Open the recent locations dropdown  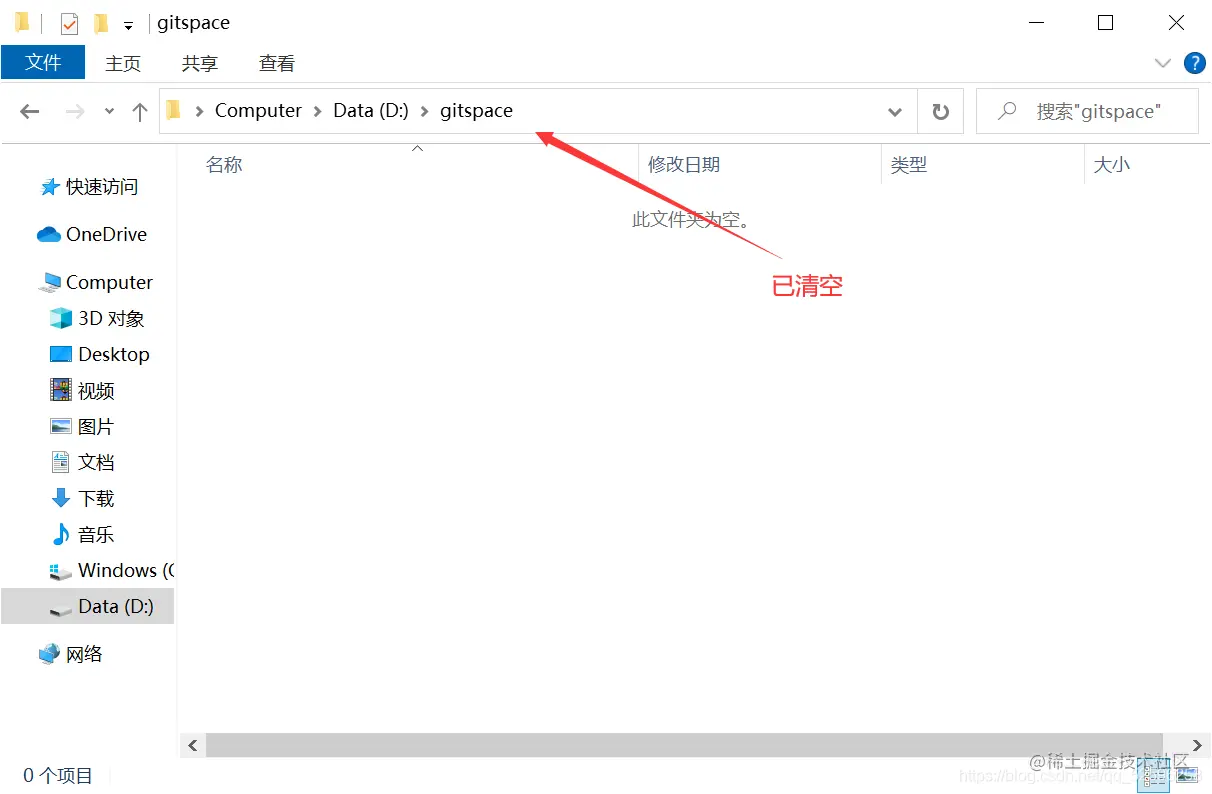point(109,112)
